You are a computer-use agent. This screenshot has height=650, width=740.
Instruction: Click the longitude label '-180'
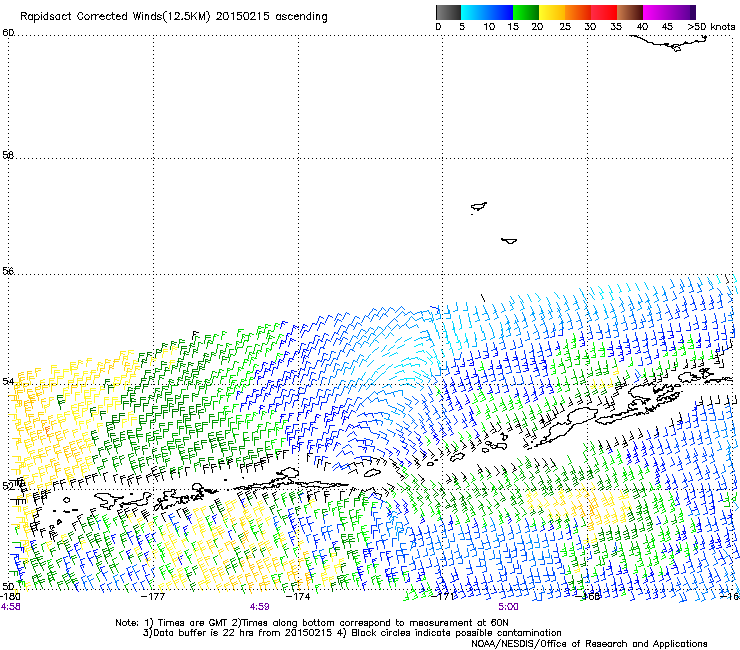coord(10,596)
